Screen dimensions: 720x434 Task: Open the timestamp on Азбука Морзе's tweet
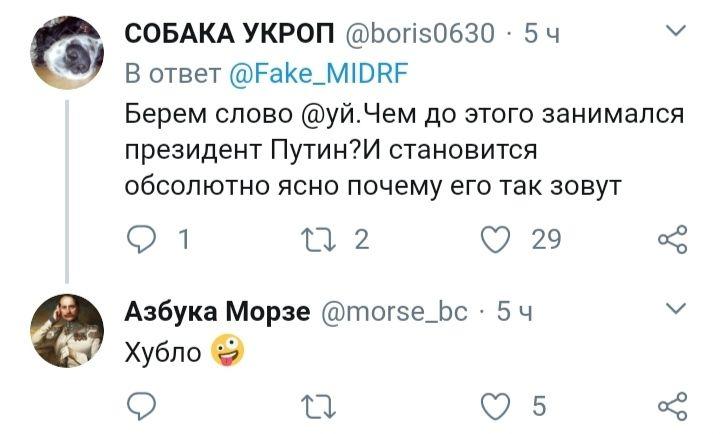point(514,312)
